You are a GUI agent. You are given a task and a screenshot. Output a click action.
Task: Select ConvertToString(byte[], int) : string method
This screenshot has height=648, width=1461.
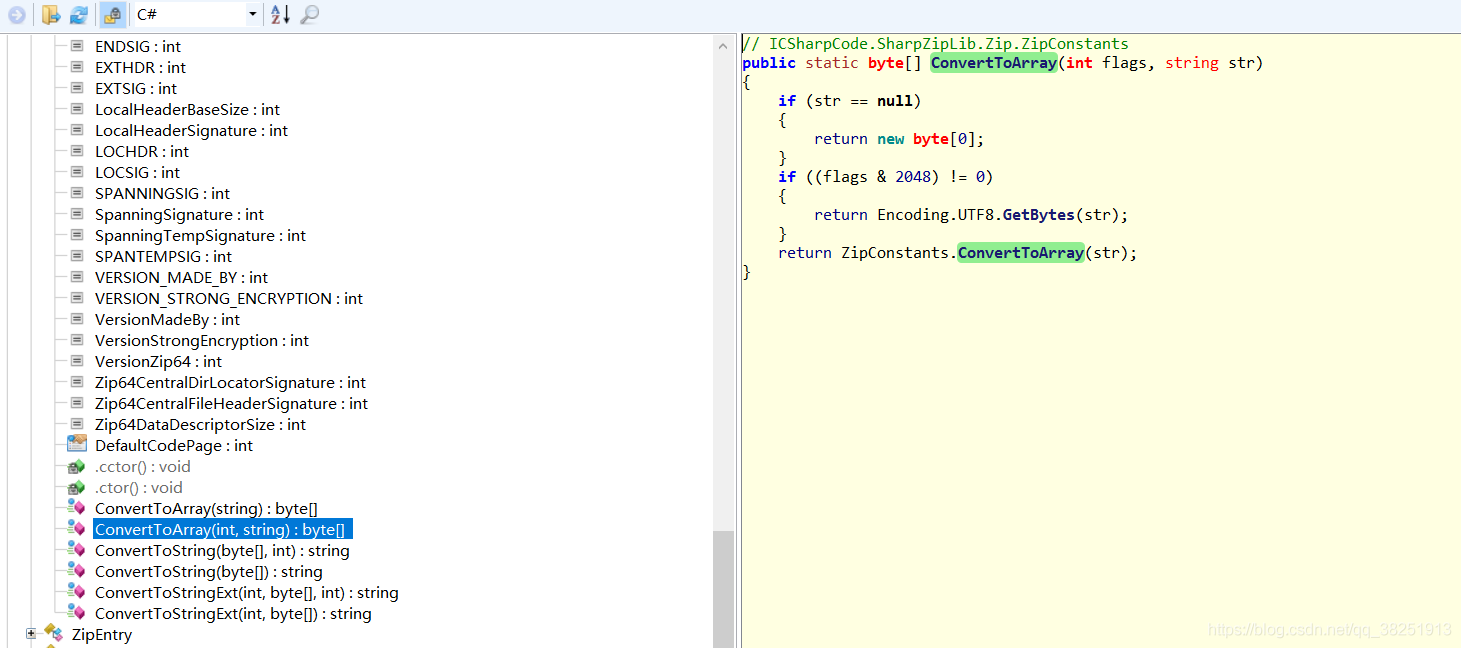(222, 550)
